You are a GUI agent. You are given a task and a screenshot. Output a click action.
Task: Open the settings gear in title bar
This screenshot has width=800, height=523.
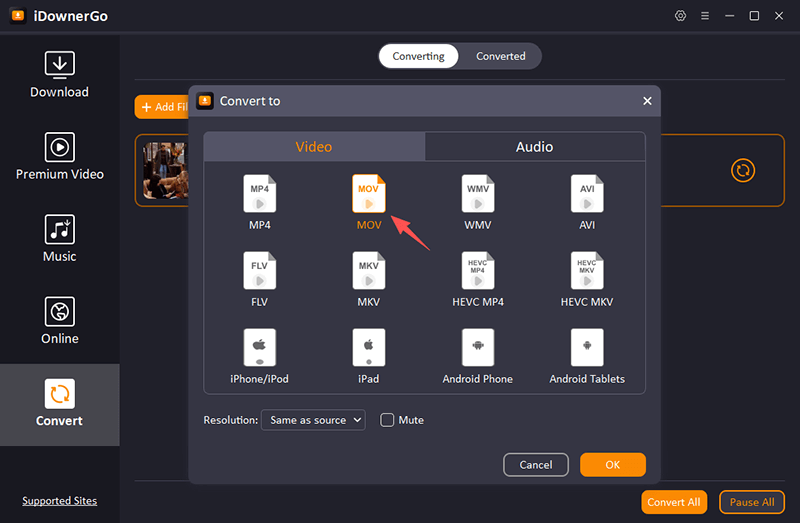click(x=681, y=16)
